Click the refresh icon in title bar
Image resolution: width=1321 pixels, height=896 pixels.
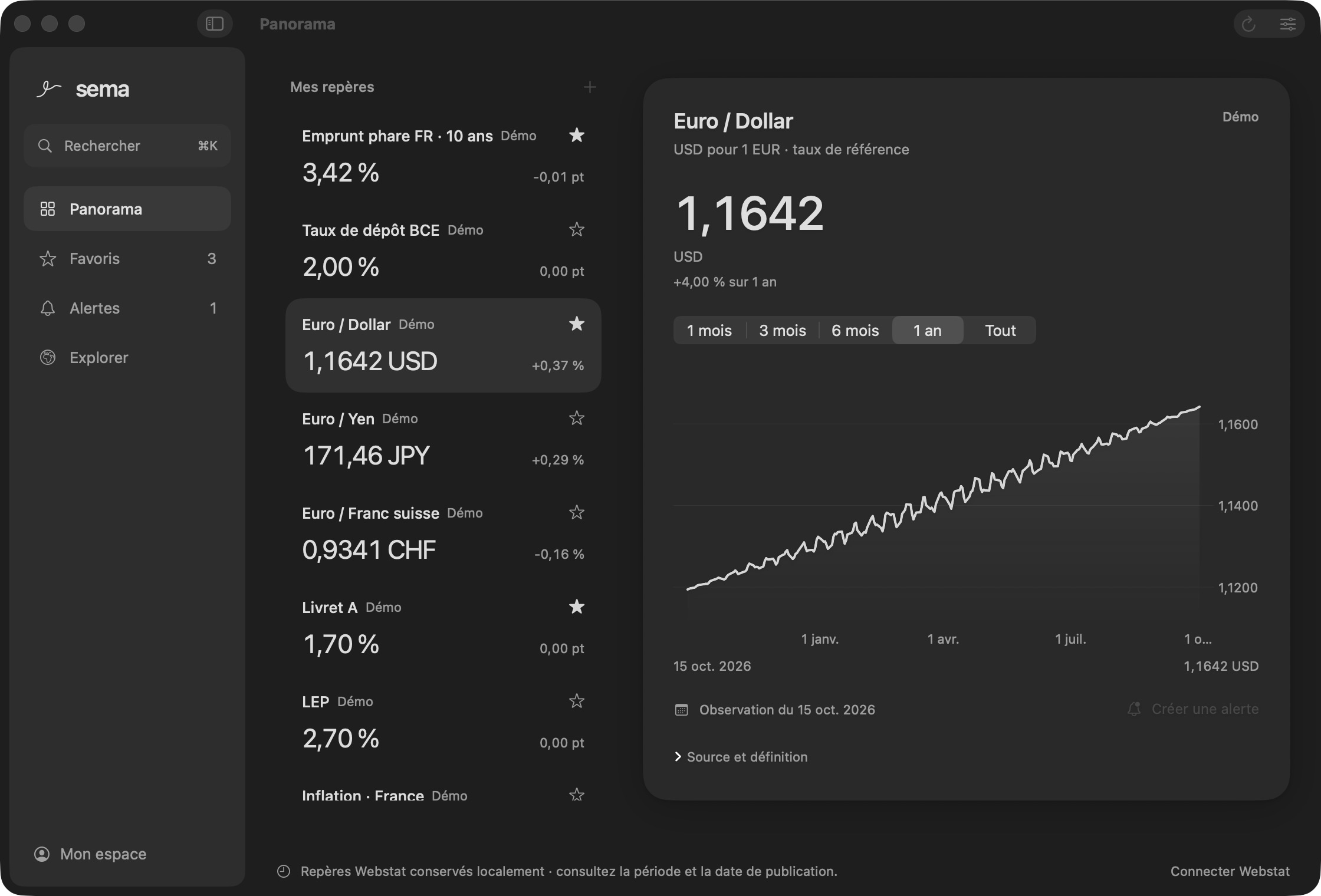pyautogui.click(x=1248, y=24)
